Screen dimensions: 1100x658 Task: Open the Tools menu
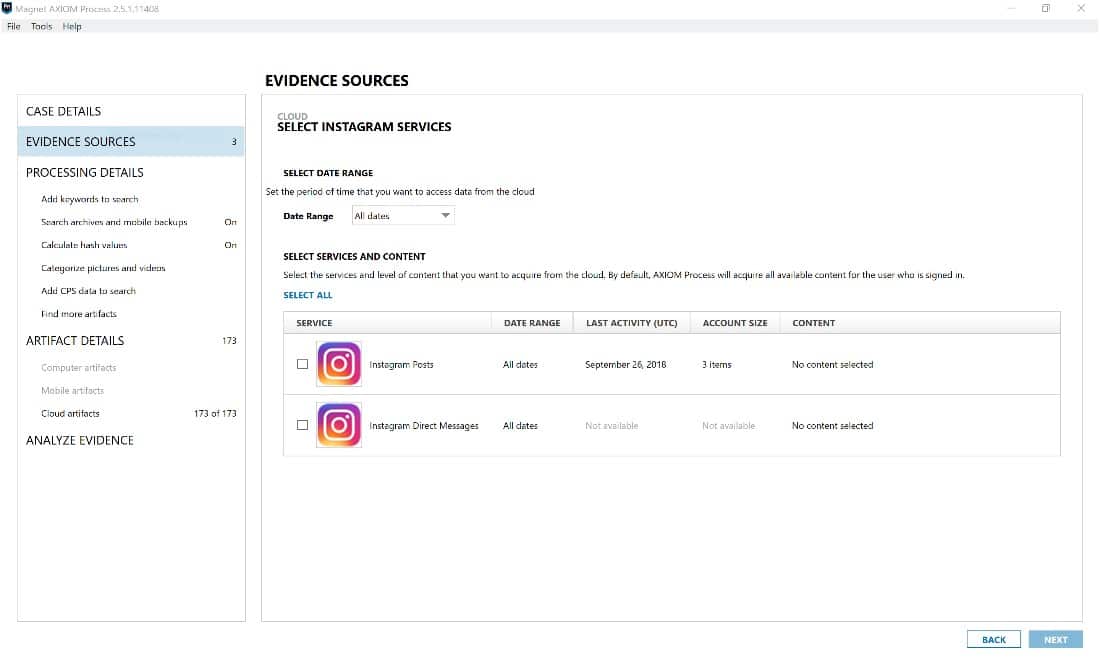click(41, 26)
